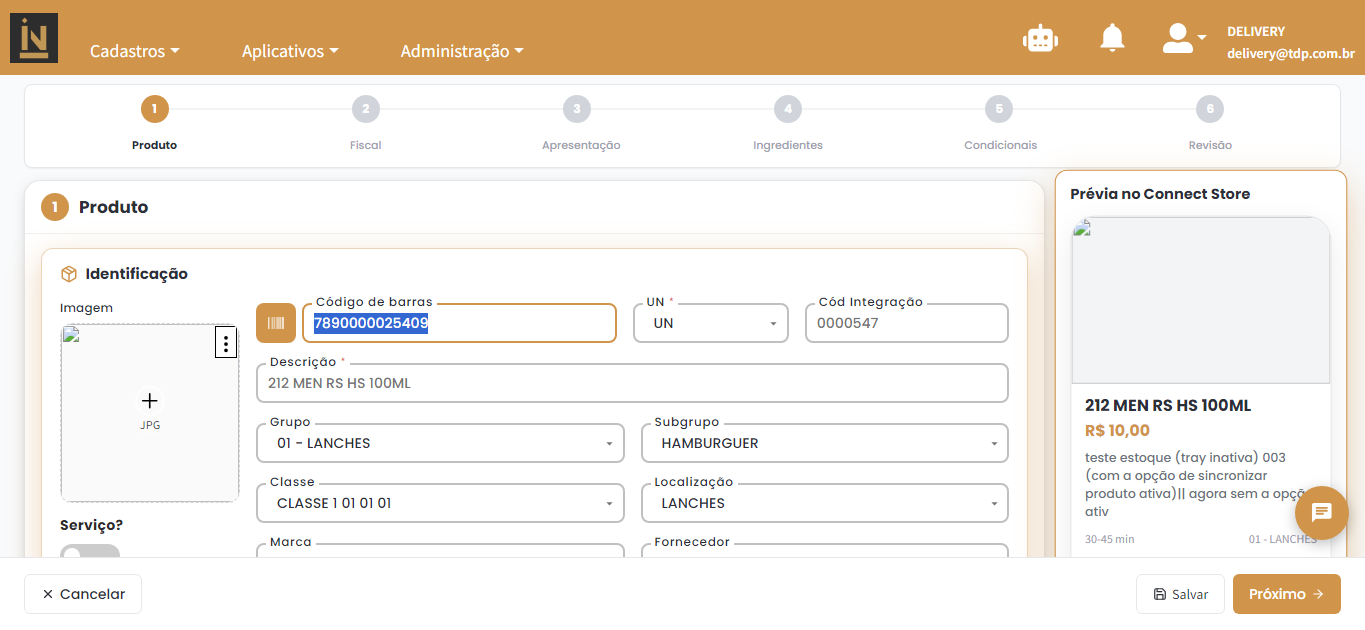
Task: Open the Cadastros menu
Action: (135, 51)
